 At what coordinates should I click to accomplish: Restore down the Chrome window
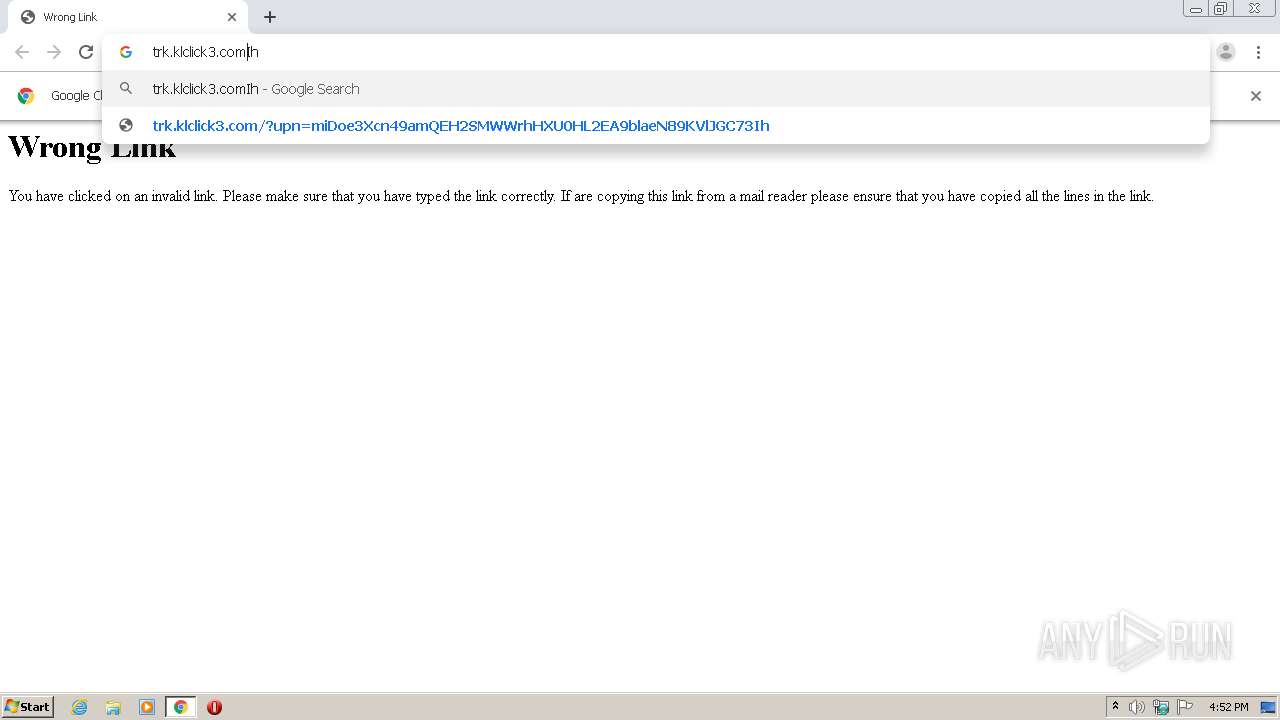pyautogui.click(x=1221, y=8)
